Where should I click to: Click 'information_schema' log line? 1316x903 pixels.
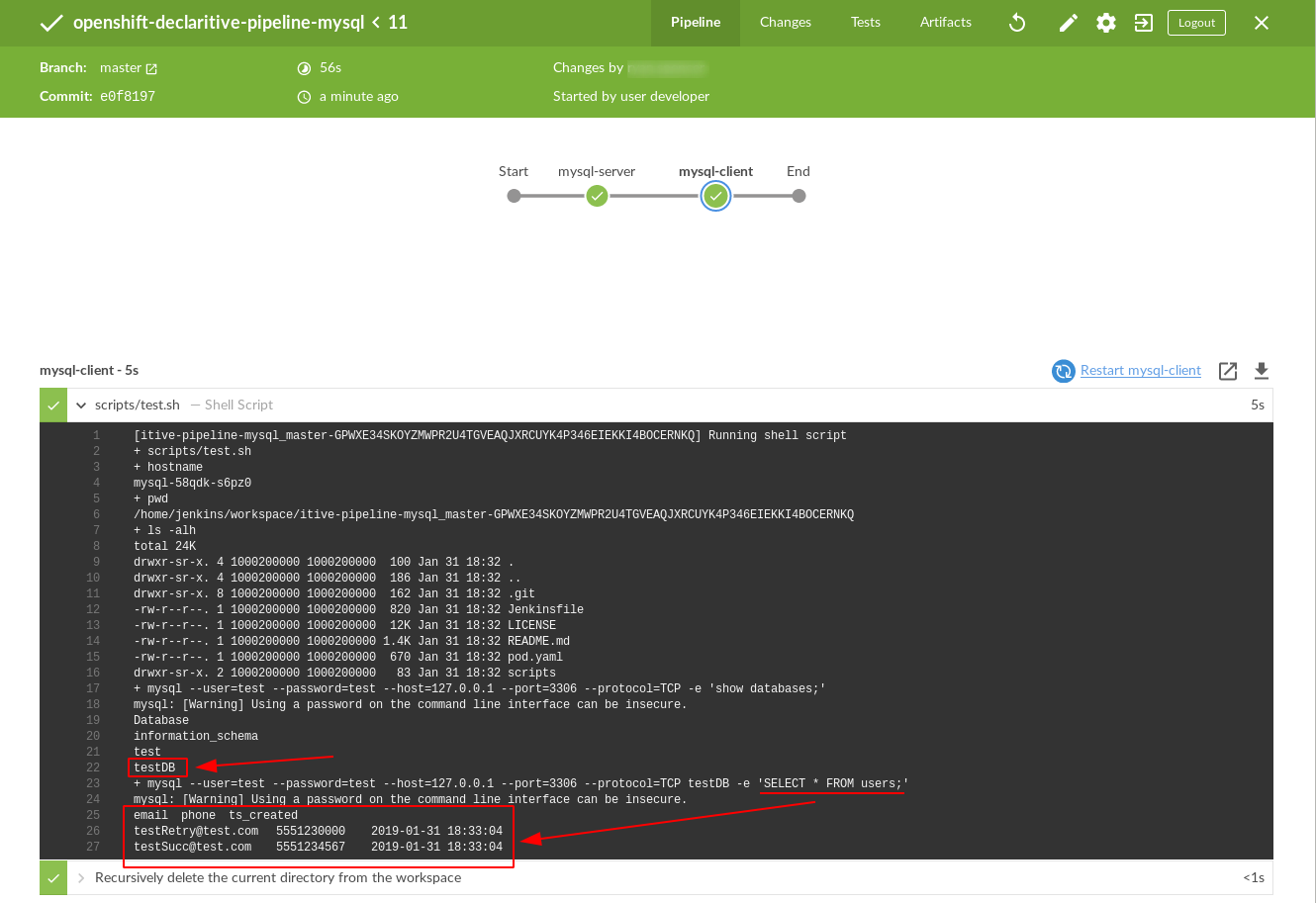[196, 736]
